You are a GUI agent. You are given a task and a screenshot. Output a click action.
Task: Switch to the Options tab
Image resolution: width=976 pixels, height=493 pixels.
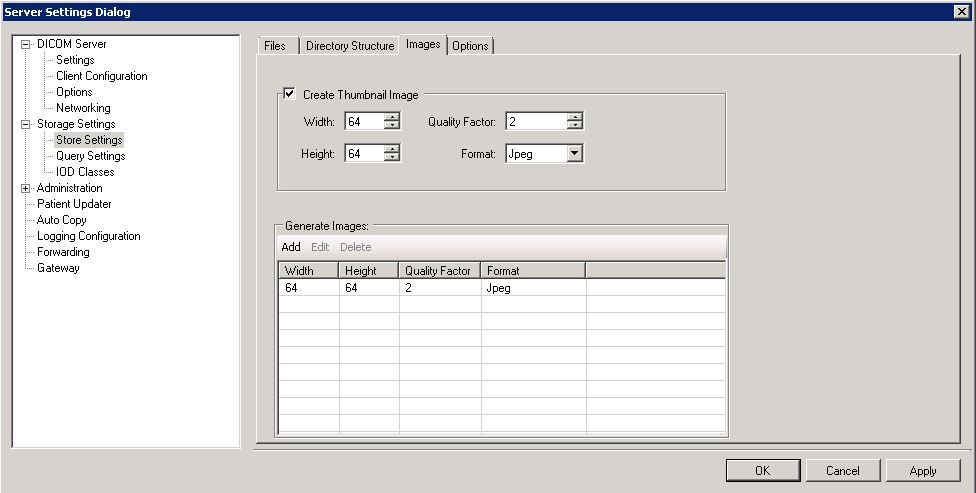[x=470, y=46]
